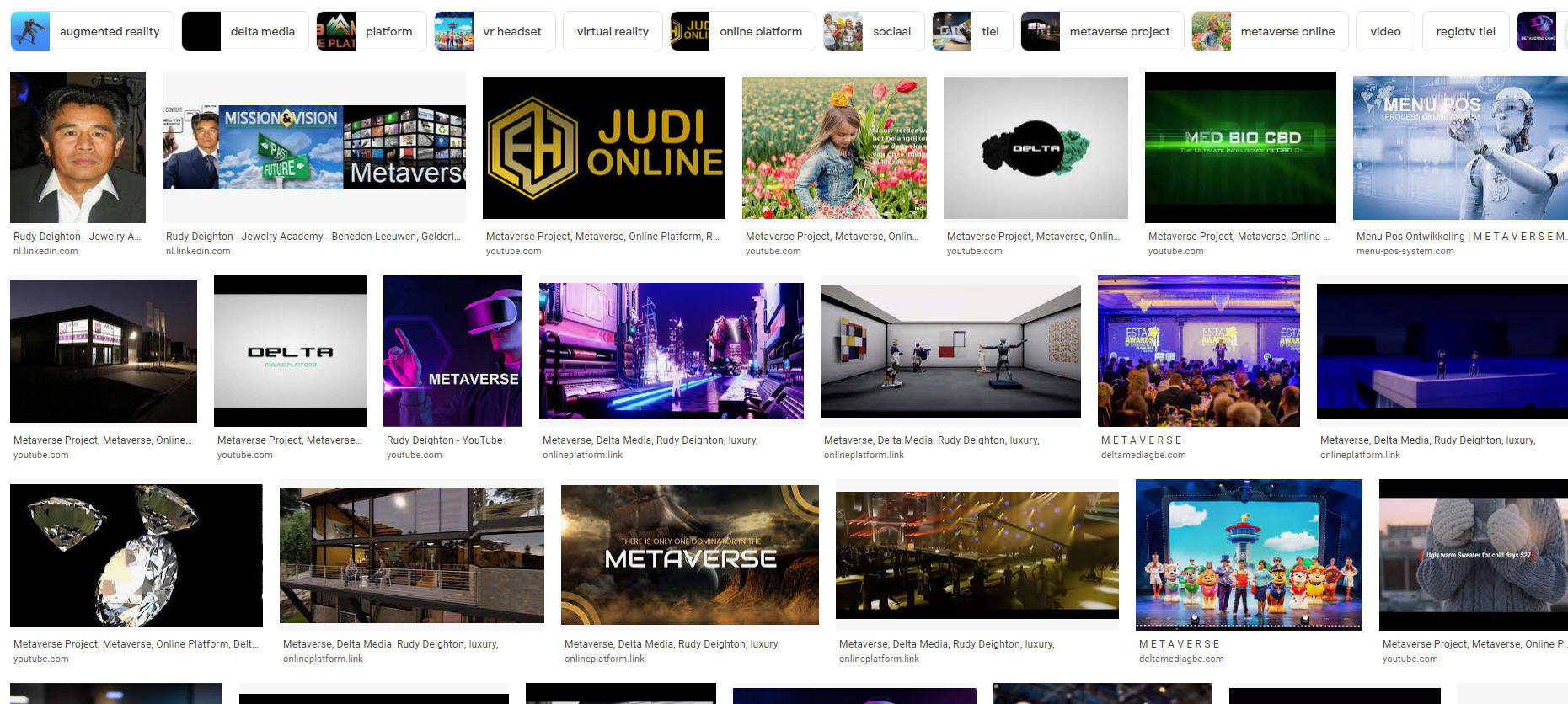
Task: Select the 'delta media' filter chip
Action: [x=245, y=31]
